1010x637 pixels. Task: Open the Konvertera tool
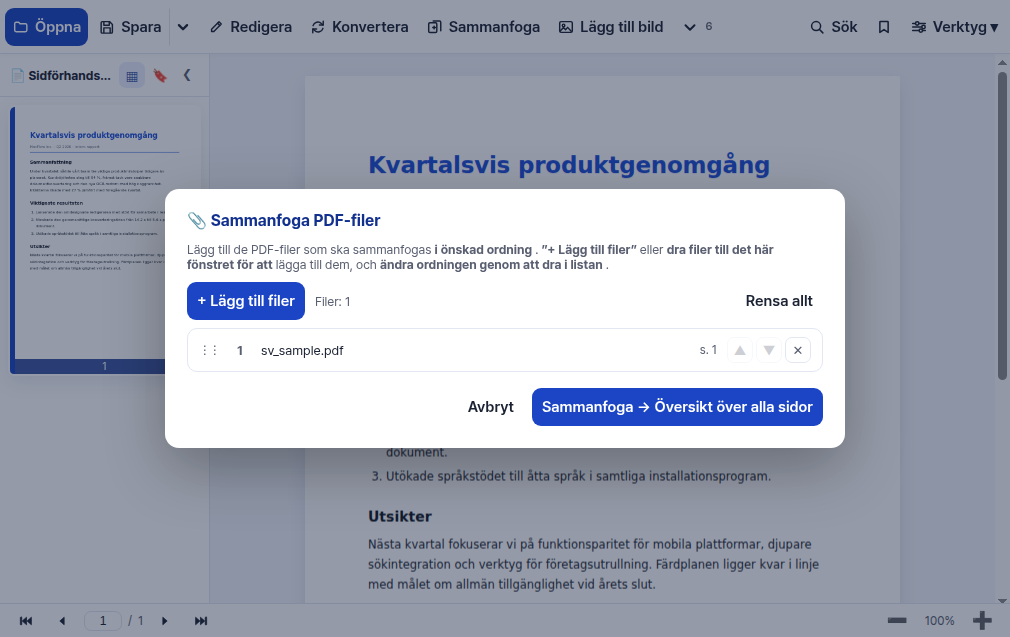click(x=360, y=27)
